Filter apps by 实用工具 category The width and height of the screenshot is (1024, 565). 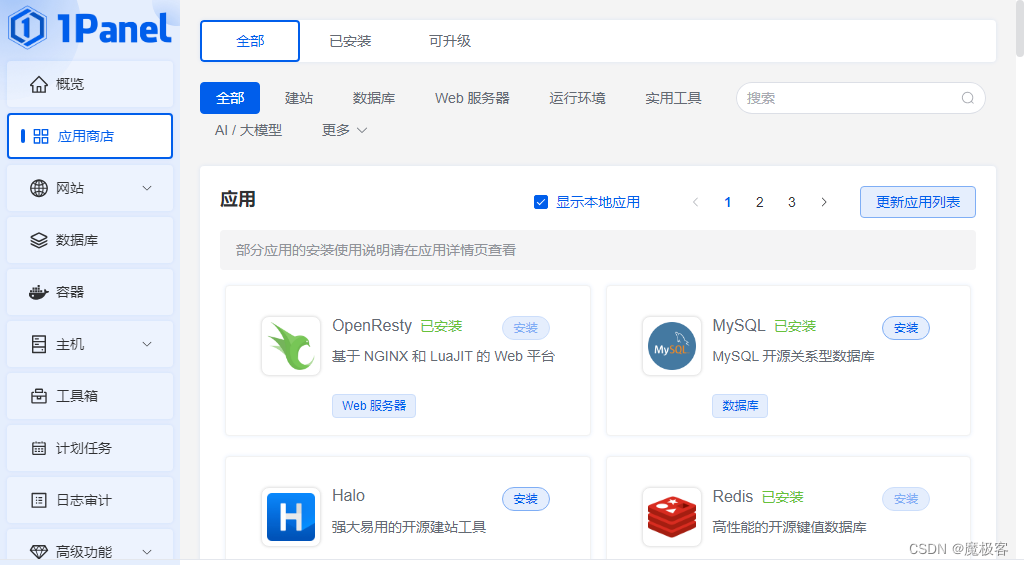point(673,98)
